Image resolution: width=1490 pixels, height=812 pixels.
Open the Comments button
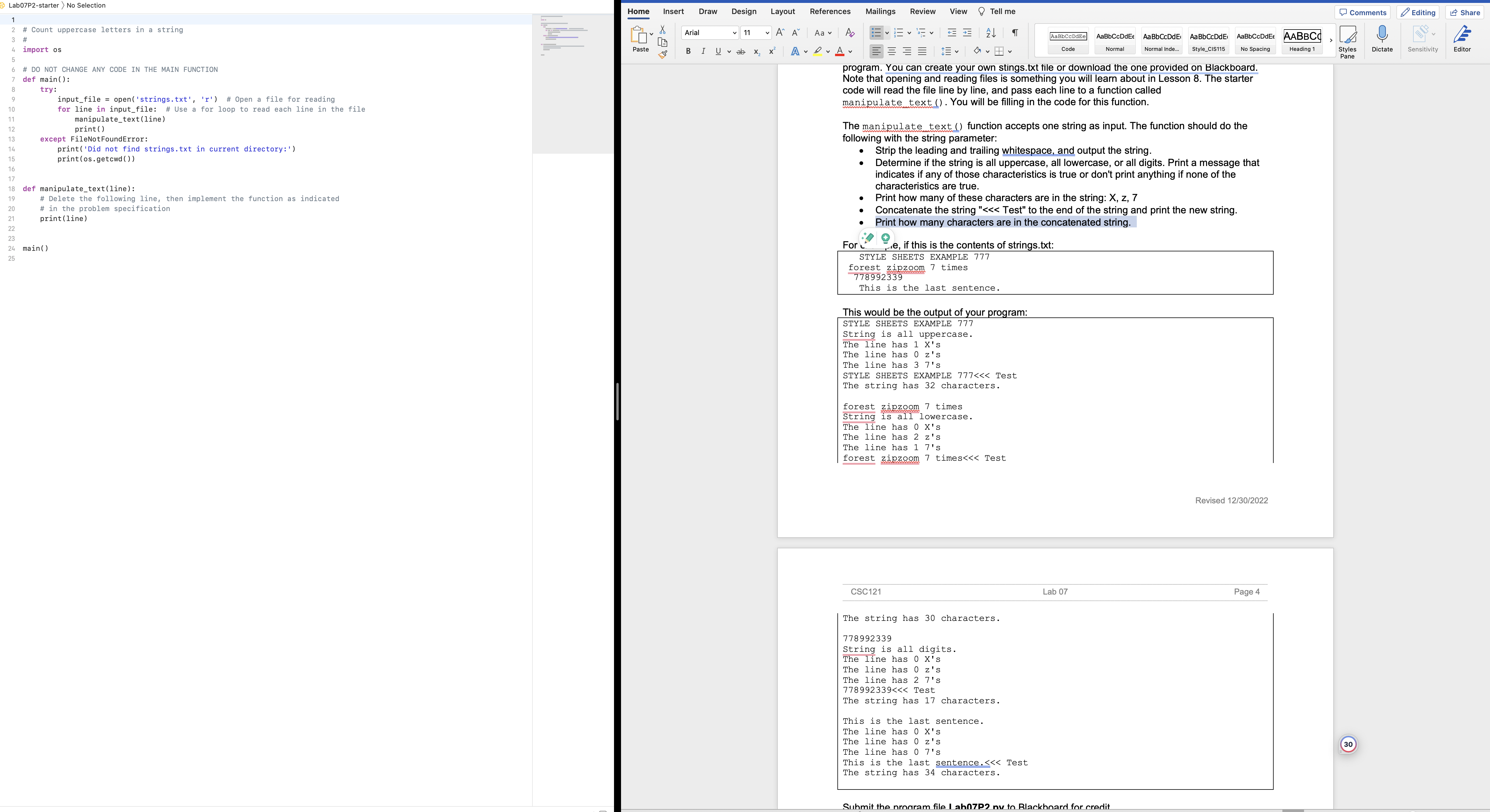(x=1362, y=12)
